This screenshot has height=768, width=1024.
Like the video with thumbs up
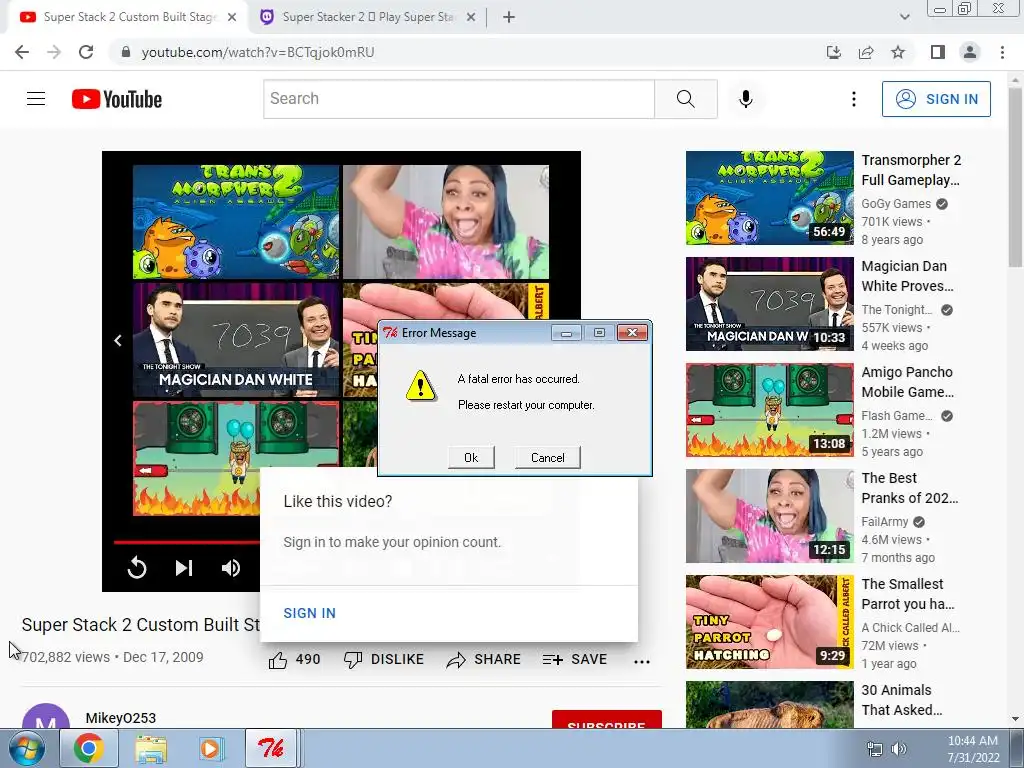point(295,660)
